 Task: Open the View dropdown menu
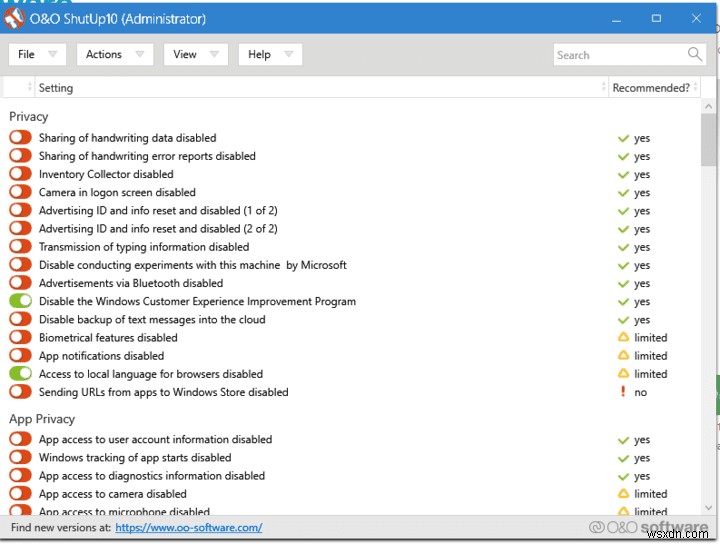pos(197,54)
